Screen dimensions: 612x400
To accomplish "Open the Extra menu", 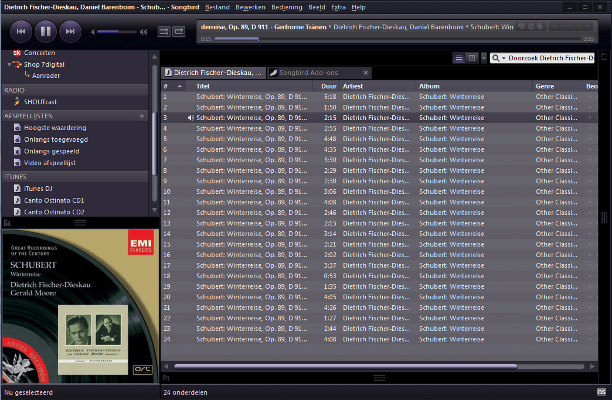I will [x=338, y=7].
